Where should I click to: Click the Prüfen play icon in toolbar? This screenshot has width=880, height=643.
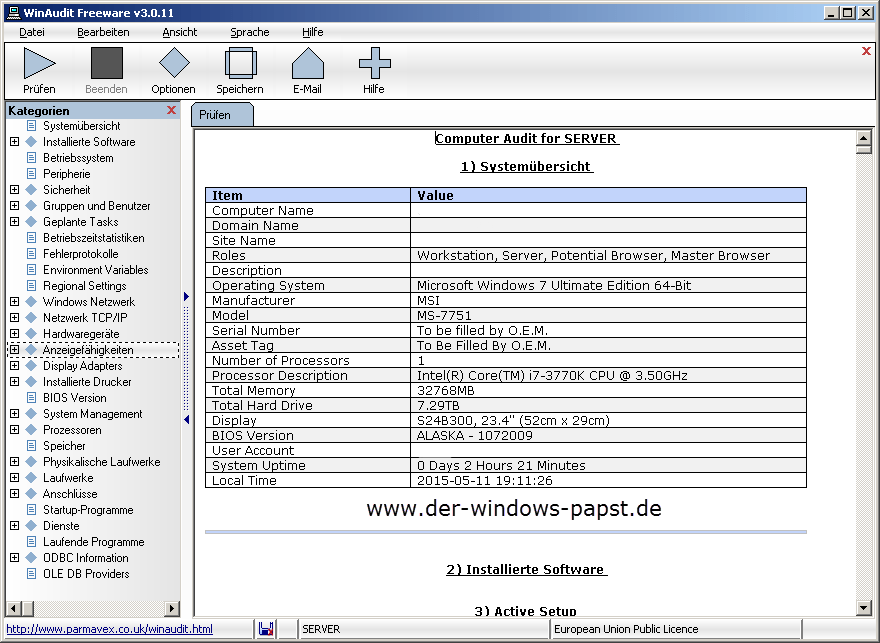39,64
